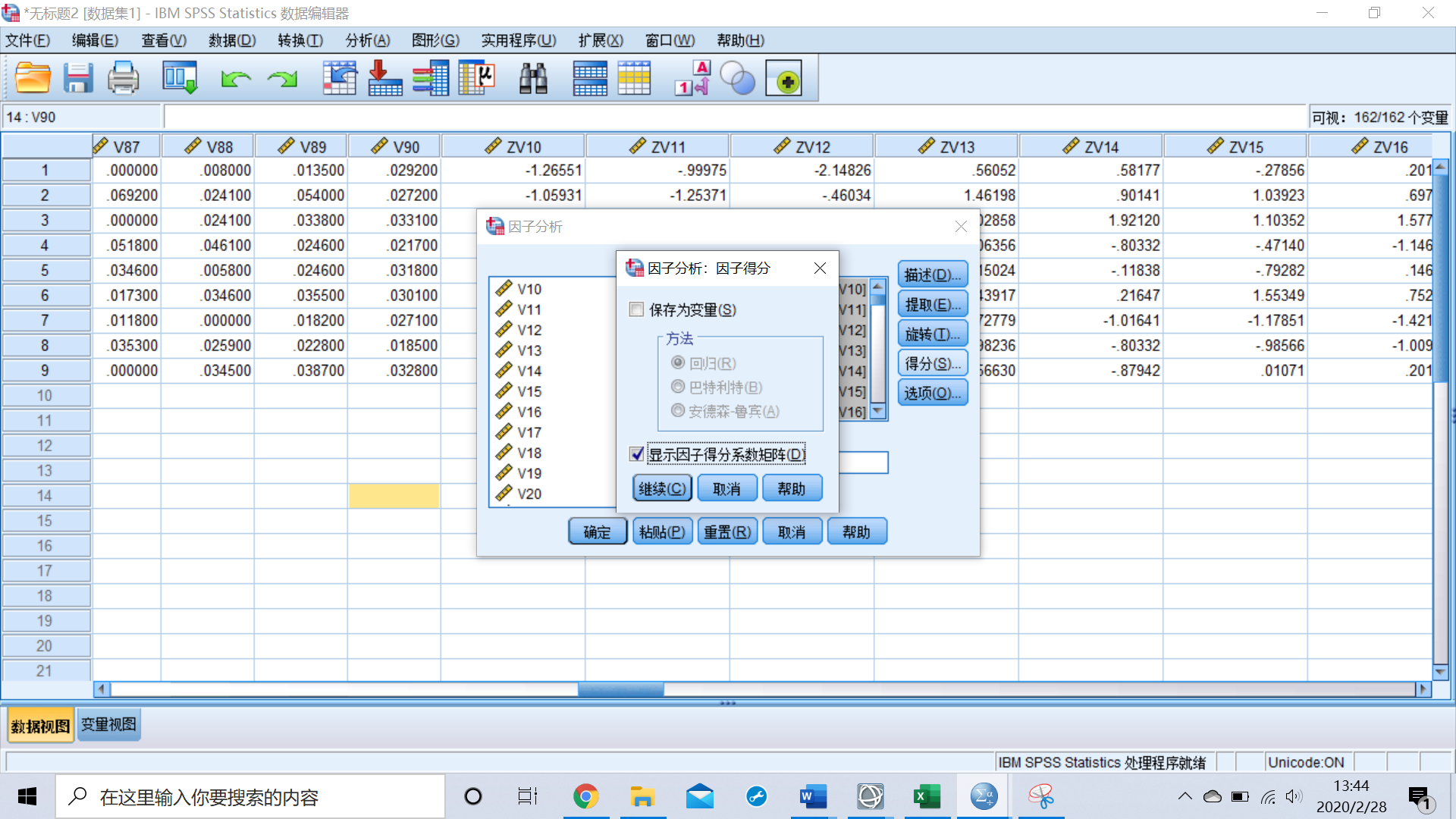Click the Recall recent dialogs icon
Screen dimensions: 1456x819
[180, 78]
